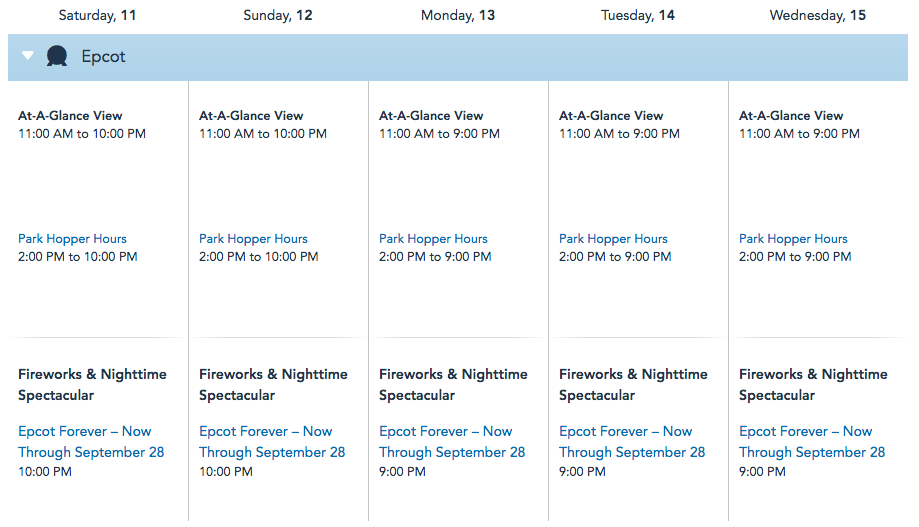Open Saturday's Park Hopper Hours link
The width and height of the screenshot is (919, 527).
(x=72, y=239)
